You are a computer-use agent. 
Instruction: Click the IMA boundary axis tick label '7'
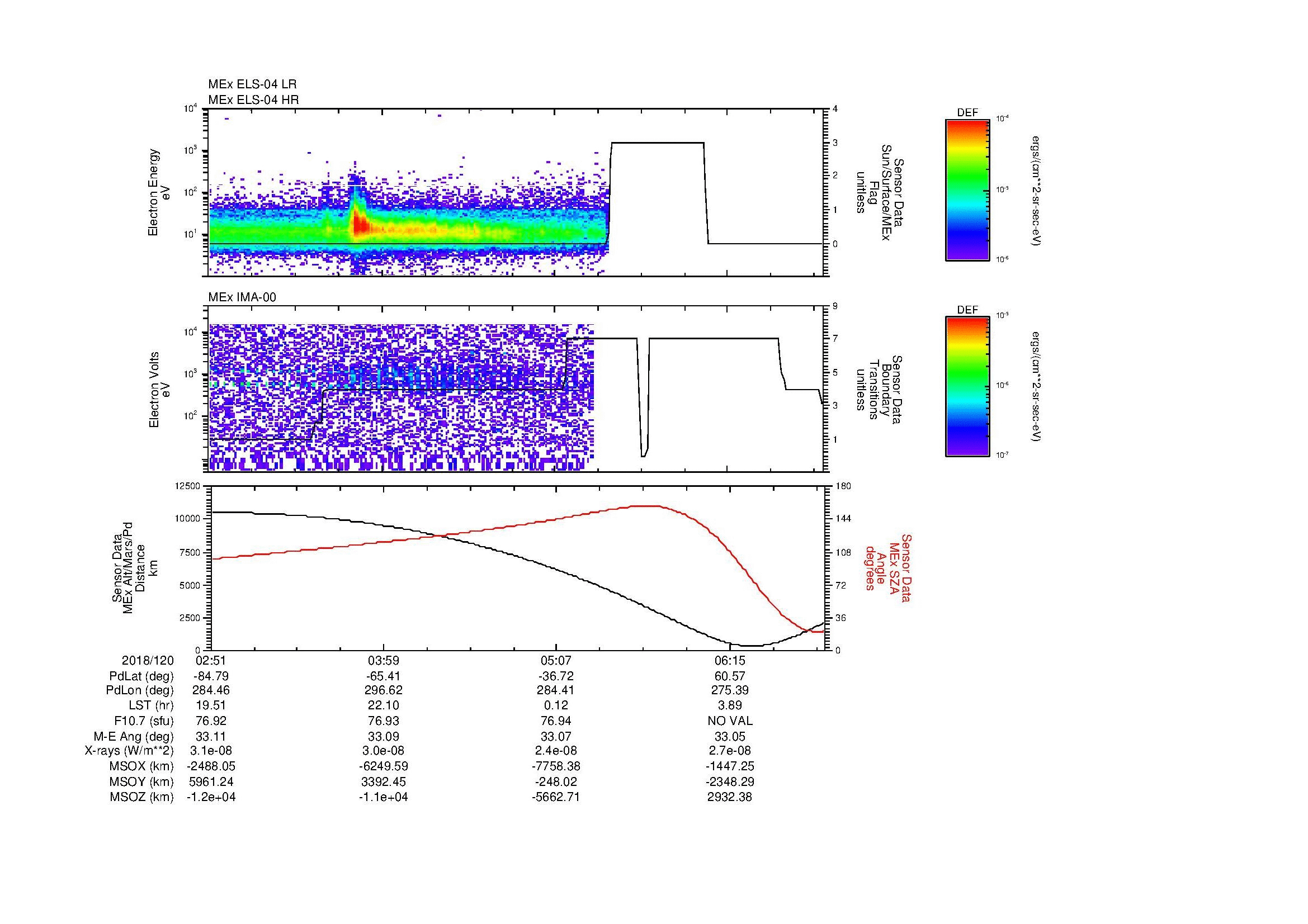click(x=835, y=339)
